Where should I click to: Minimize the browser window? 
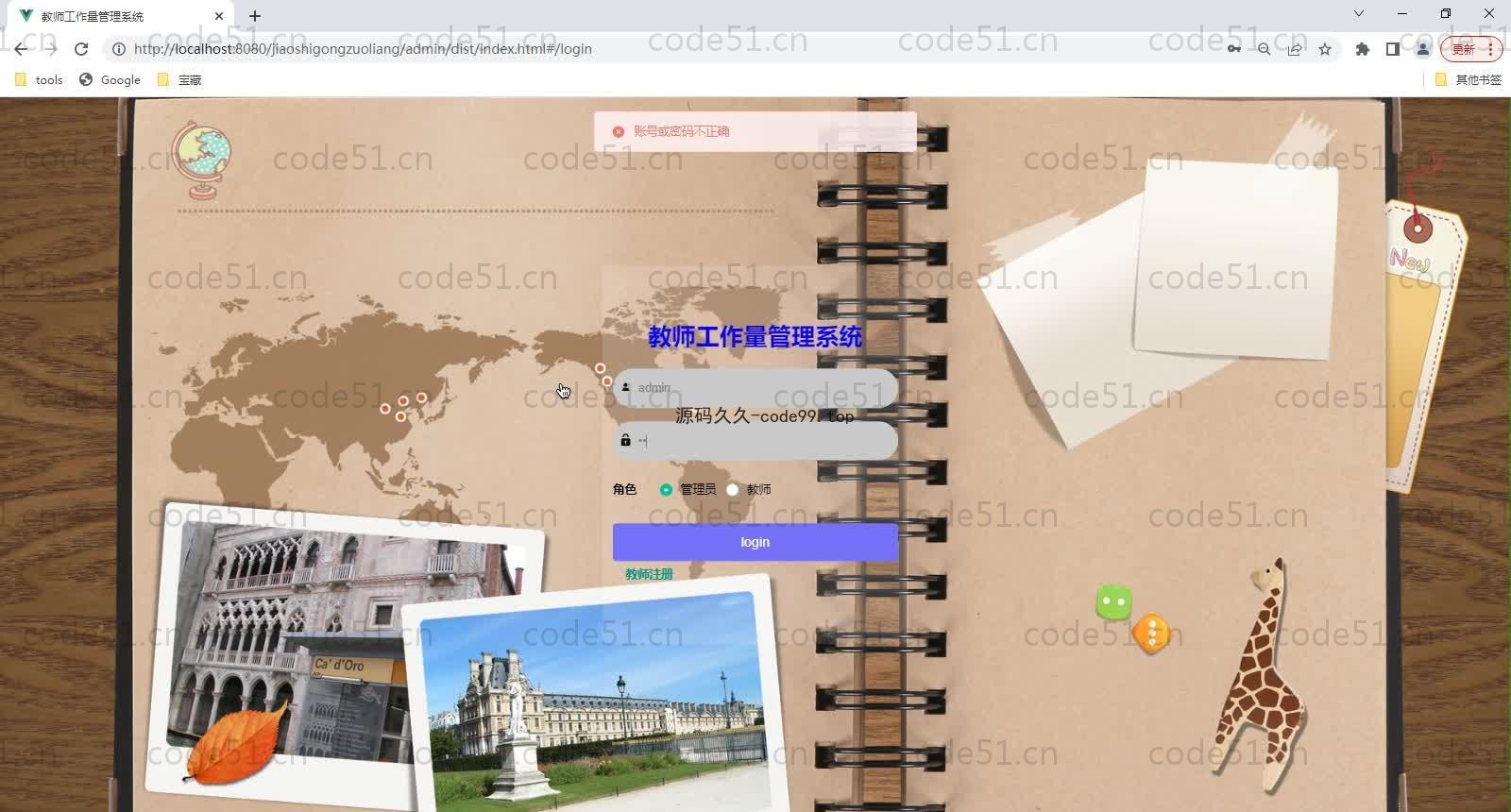point(1402,13)
